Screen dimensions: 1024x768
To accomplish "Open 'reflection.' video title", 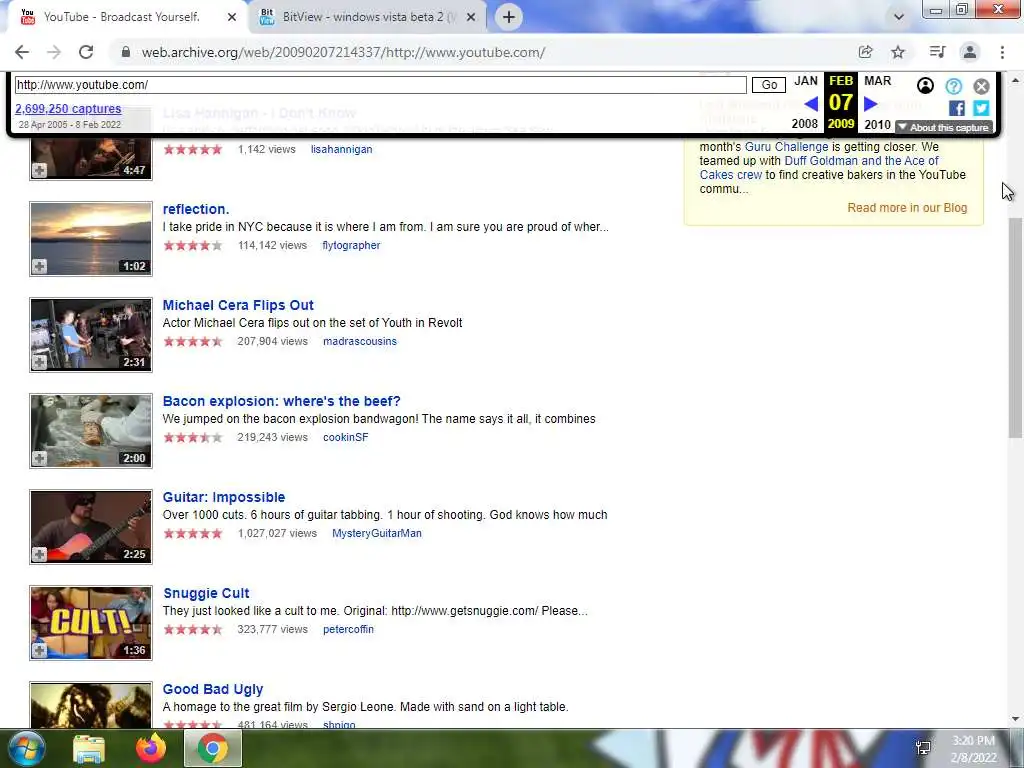I will [196, 209].
